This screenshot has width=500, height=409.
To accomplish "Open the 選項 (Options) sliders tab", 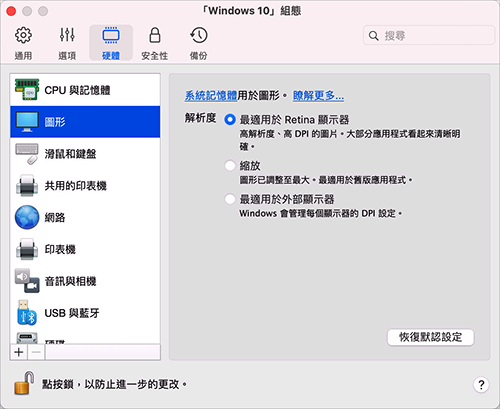I will (67, 43).
